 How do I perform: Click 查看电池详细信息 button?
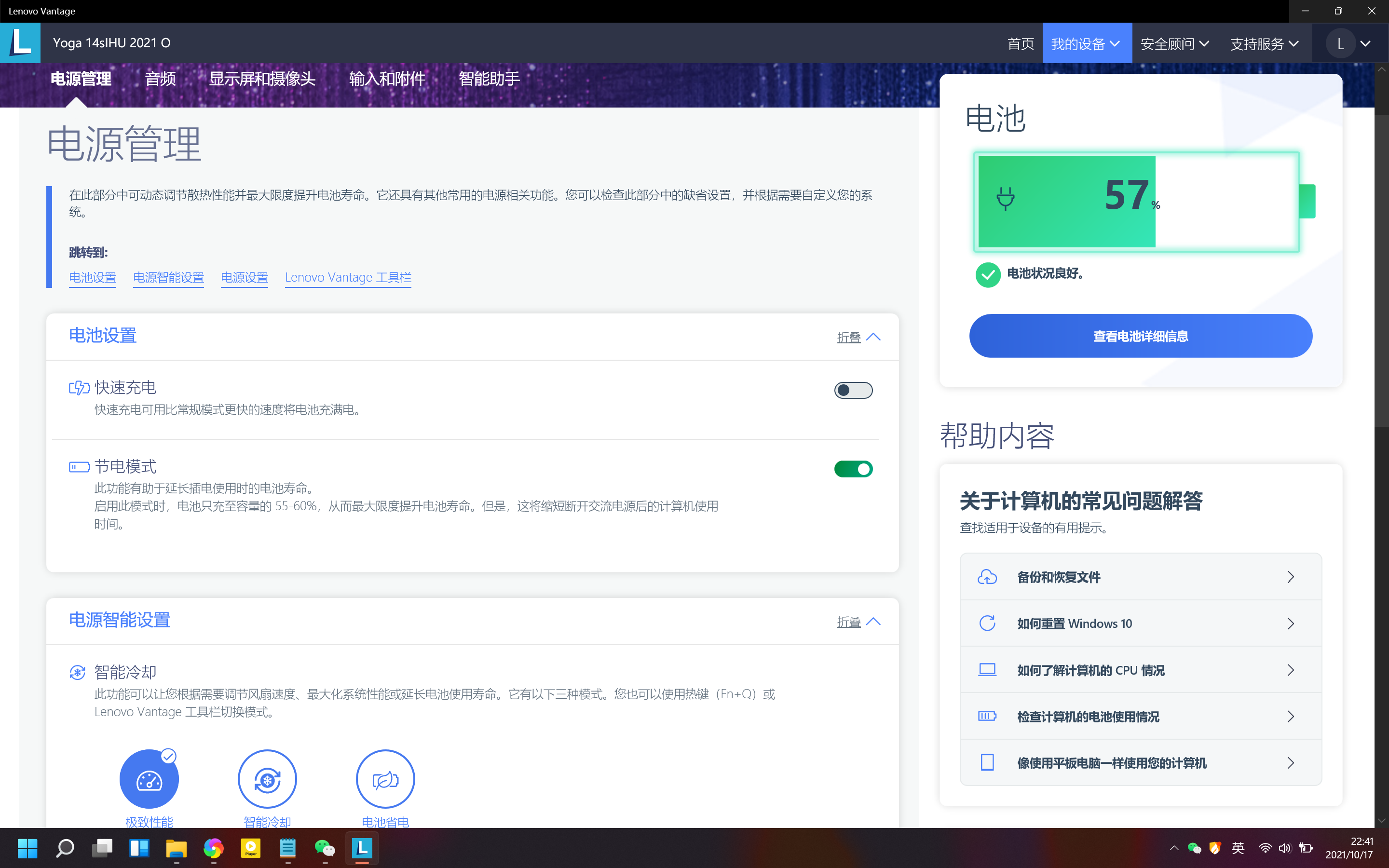(1141, 336)
